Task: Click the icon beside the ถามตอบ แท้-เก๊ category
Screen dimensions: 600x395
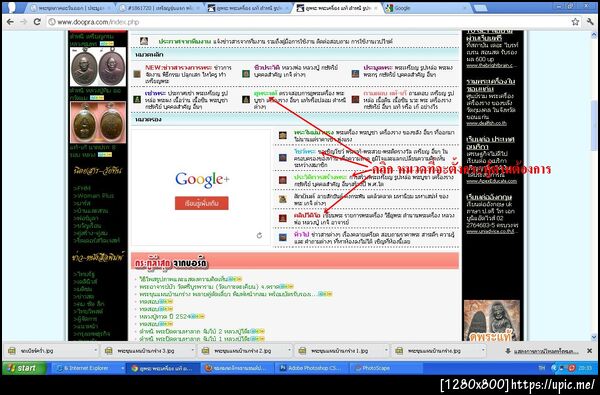Action: coord(355,100)
